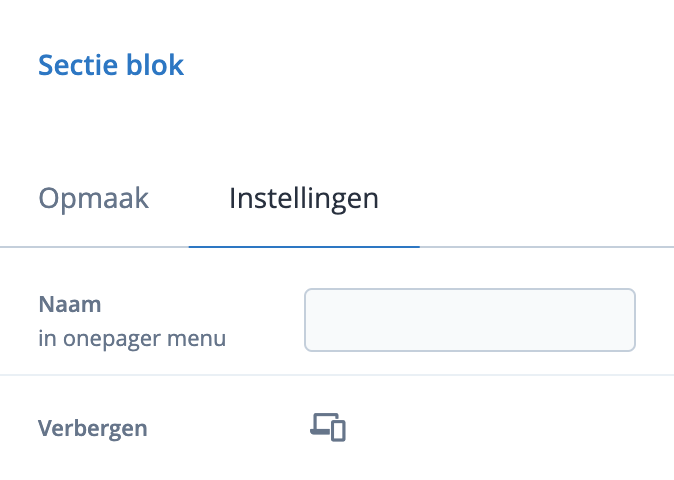Toggle hide-on-device icon for the section
The image size is (674, 480).
coord(327,428)
